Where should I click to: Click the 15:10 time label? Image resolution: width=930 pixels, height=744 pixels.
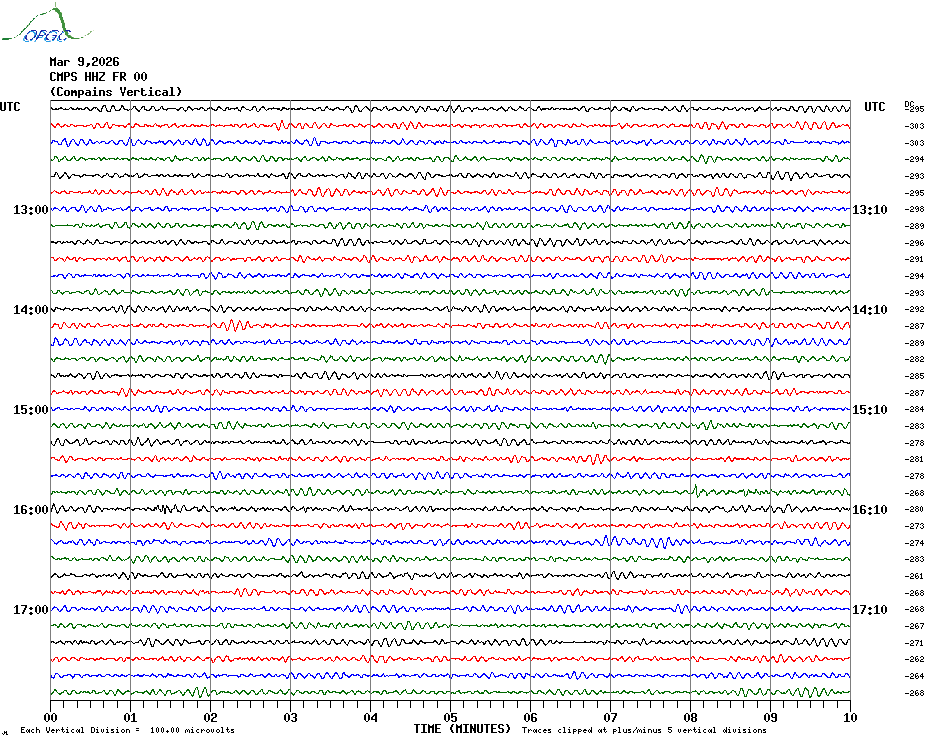tap(870, 410)
